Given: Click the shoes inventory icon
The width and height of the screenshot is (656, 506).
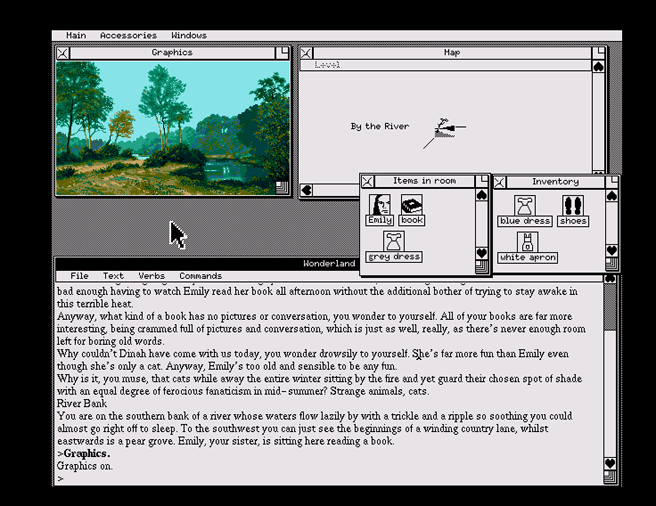Looking at the screenshot, I should pyautogui.click(x=573, y=207).
